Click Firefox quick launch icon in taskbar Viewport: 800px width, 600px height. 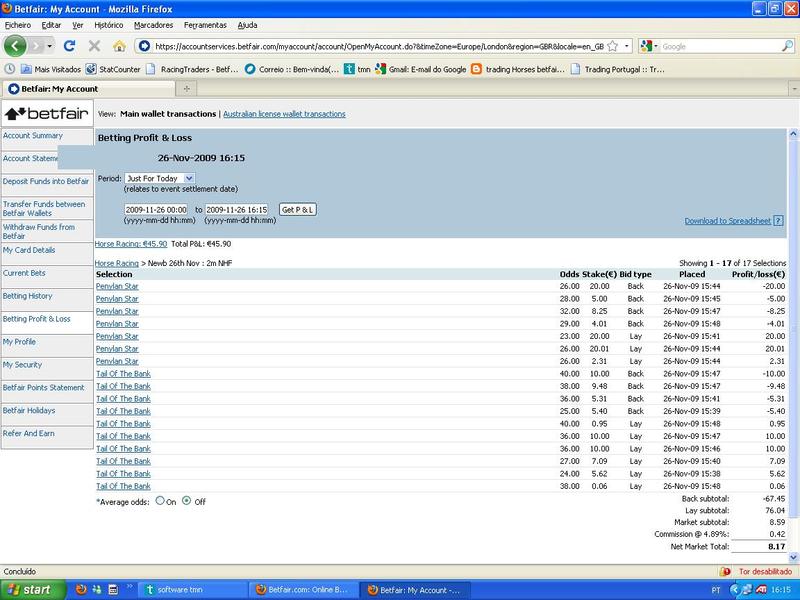tap(81, 590)
